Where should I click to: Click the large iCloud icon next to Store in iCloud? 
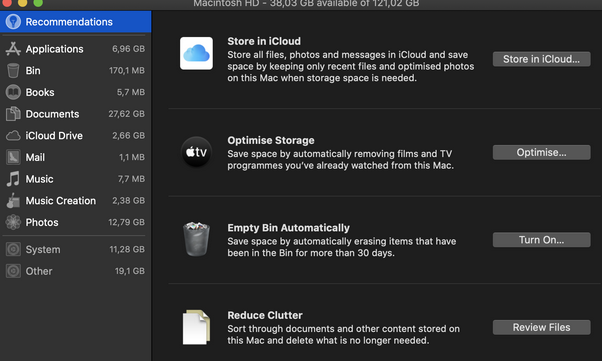tap(196, 53)
